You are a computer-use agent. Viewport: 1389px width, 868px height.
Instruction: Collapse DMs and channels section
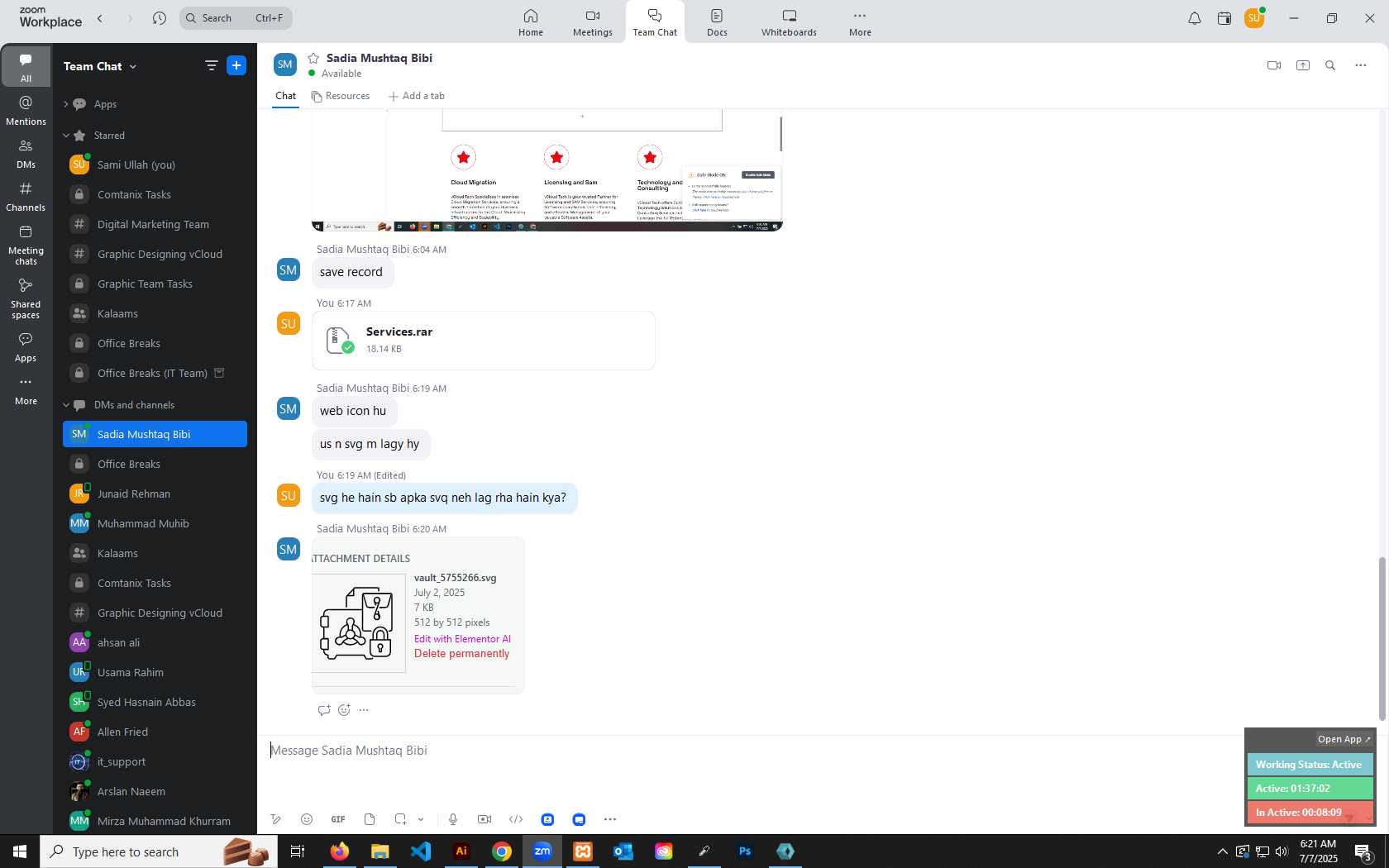point(65,405)
